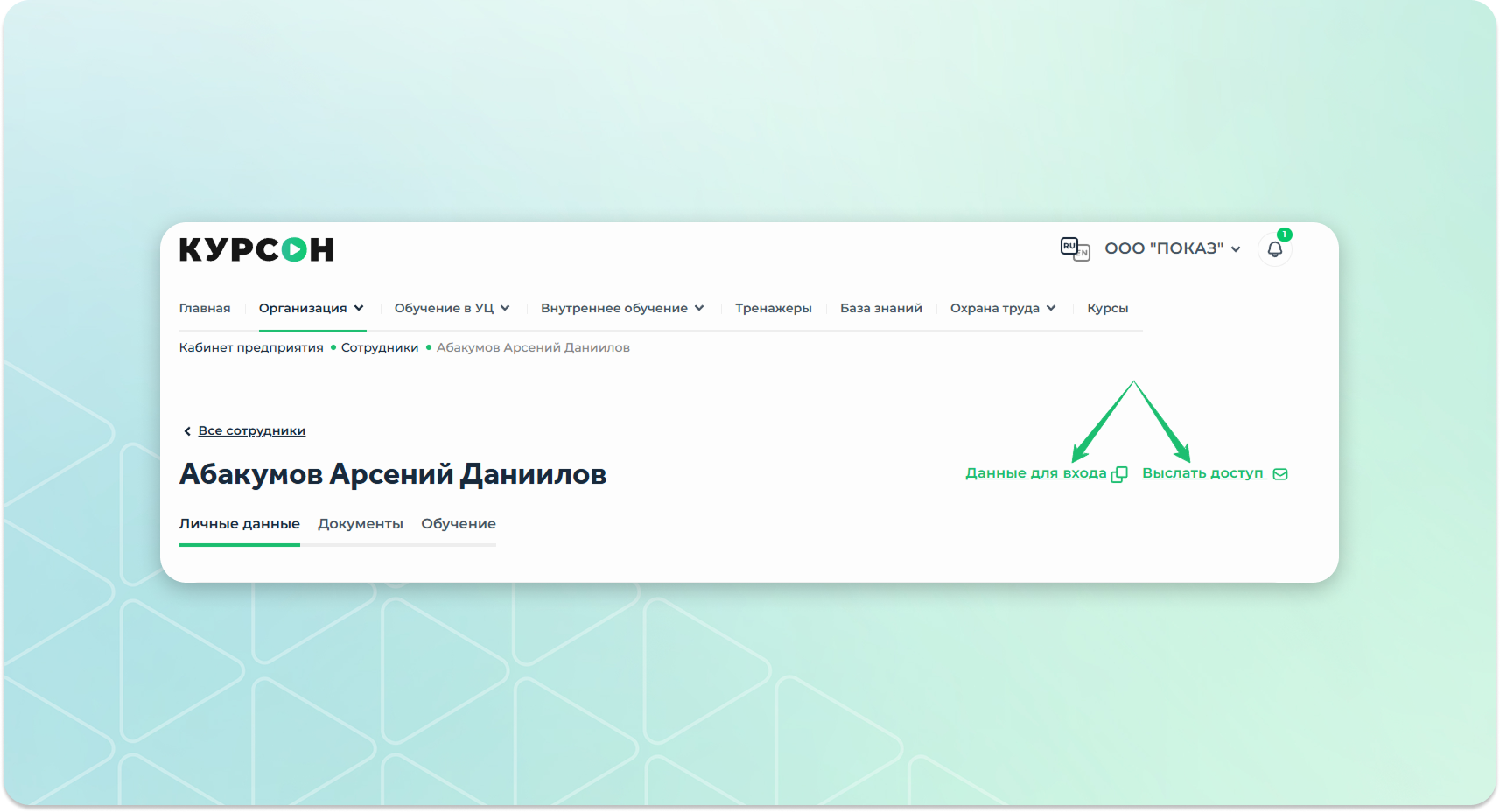The width and height of the screenshot is (1500, 812).
Task: Click the copy icon beside Данные для входа
Action: 1119,474
